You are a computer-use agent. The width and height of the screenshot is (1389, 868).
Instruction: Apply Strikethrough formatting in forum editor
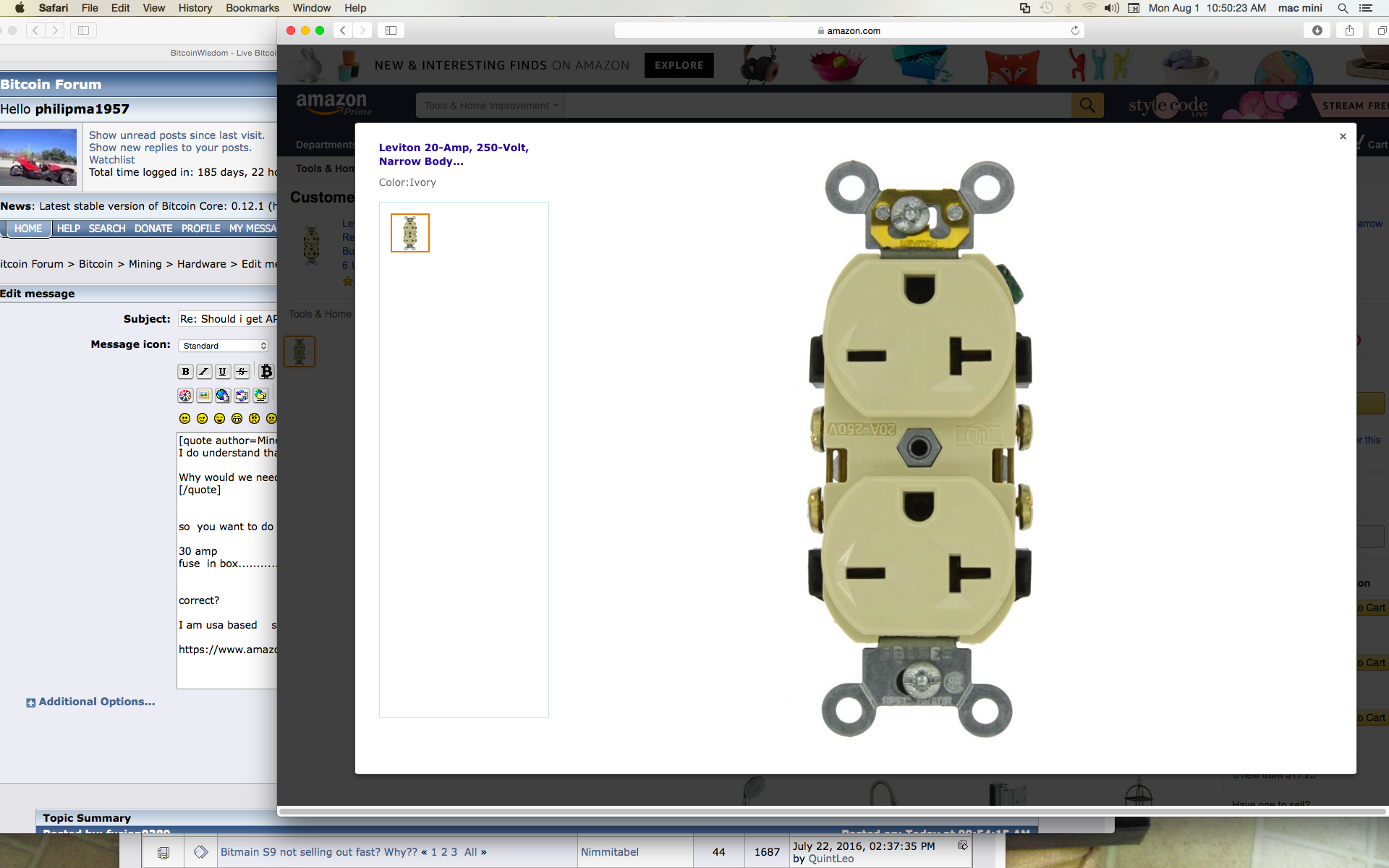click(242, 372)
